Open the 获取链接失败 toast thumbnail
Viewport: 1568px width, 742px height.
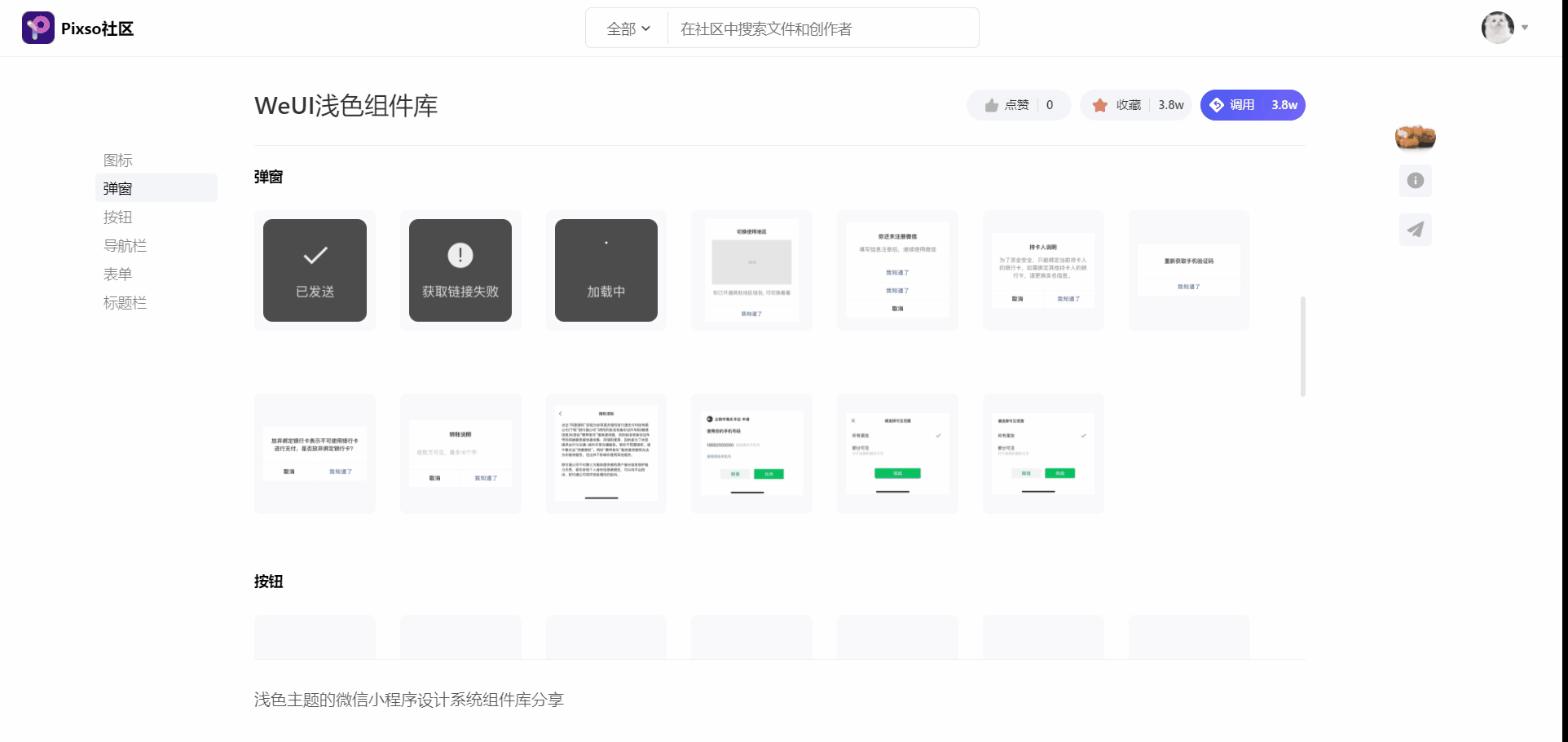point(460,270)
